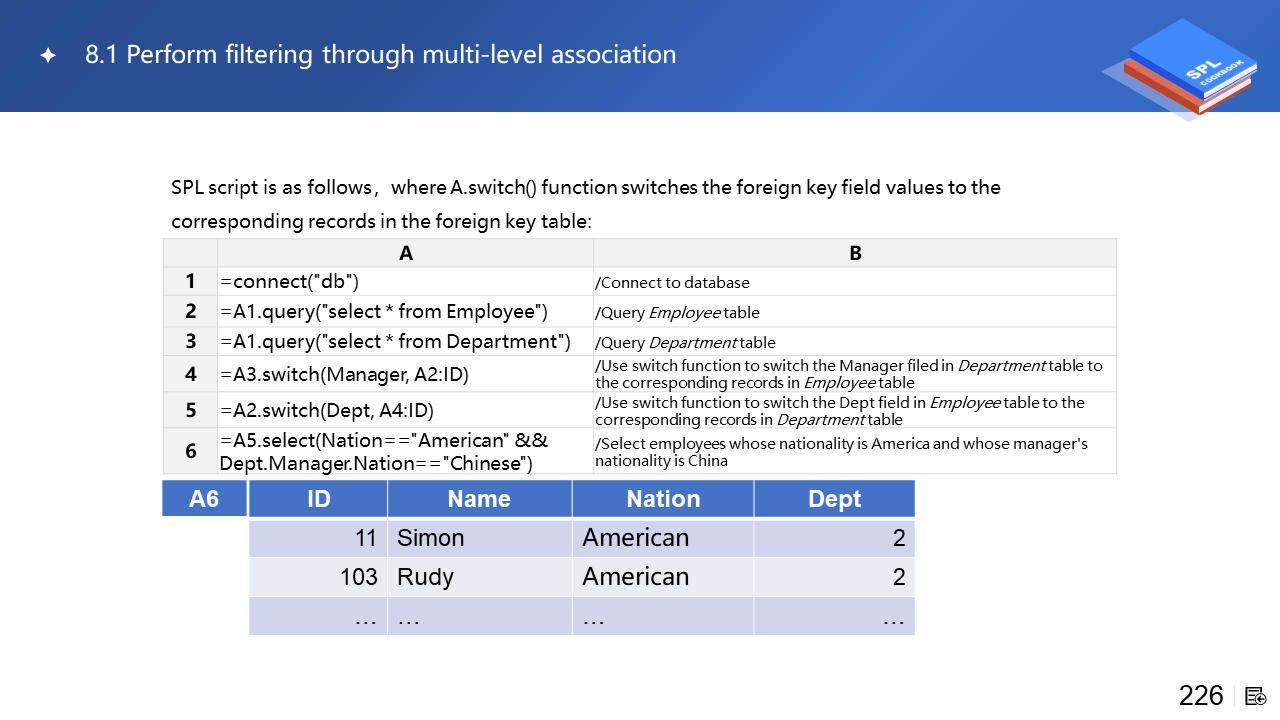Image resolution: width=1280 pixels, height=720 pixels.
Task: Click the =A2.switch(Dept, A4:ID) cell
Action: (x=405, y=410)
